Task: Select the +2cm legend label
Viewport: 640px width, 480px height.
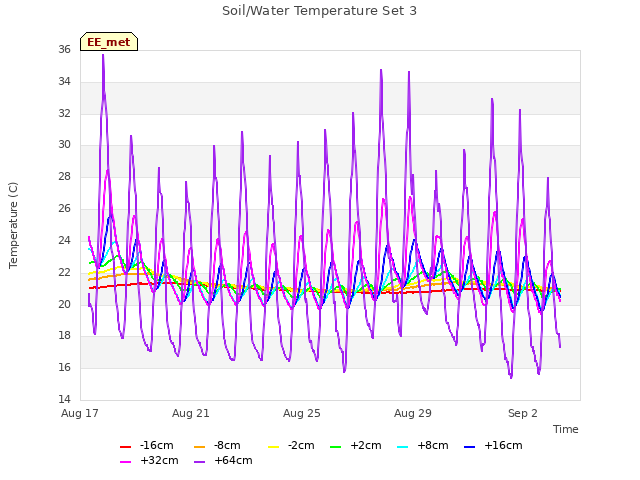Action: 366,445
